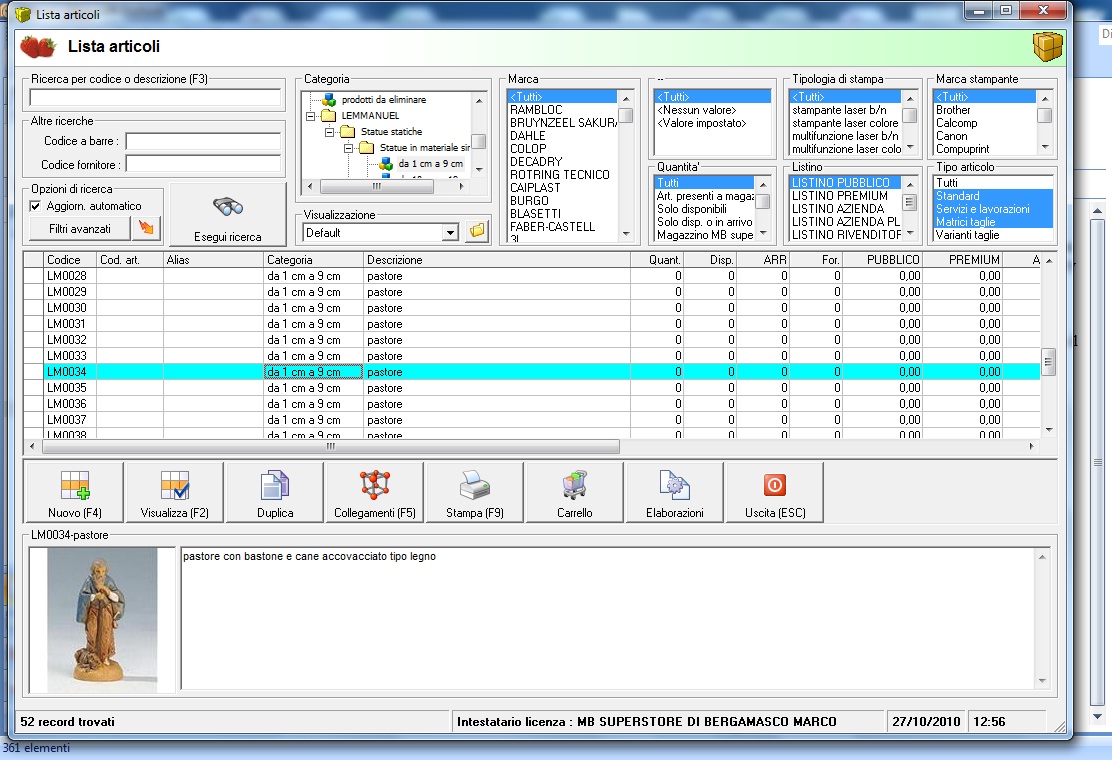
Task: Click into the Ricerca per codice o descrizione field
Action: 155,97
